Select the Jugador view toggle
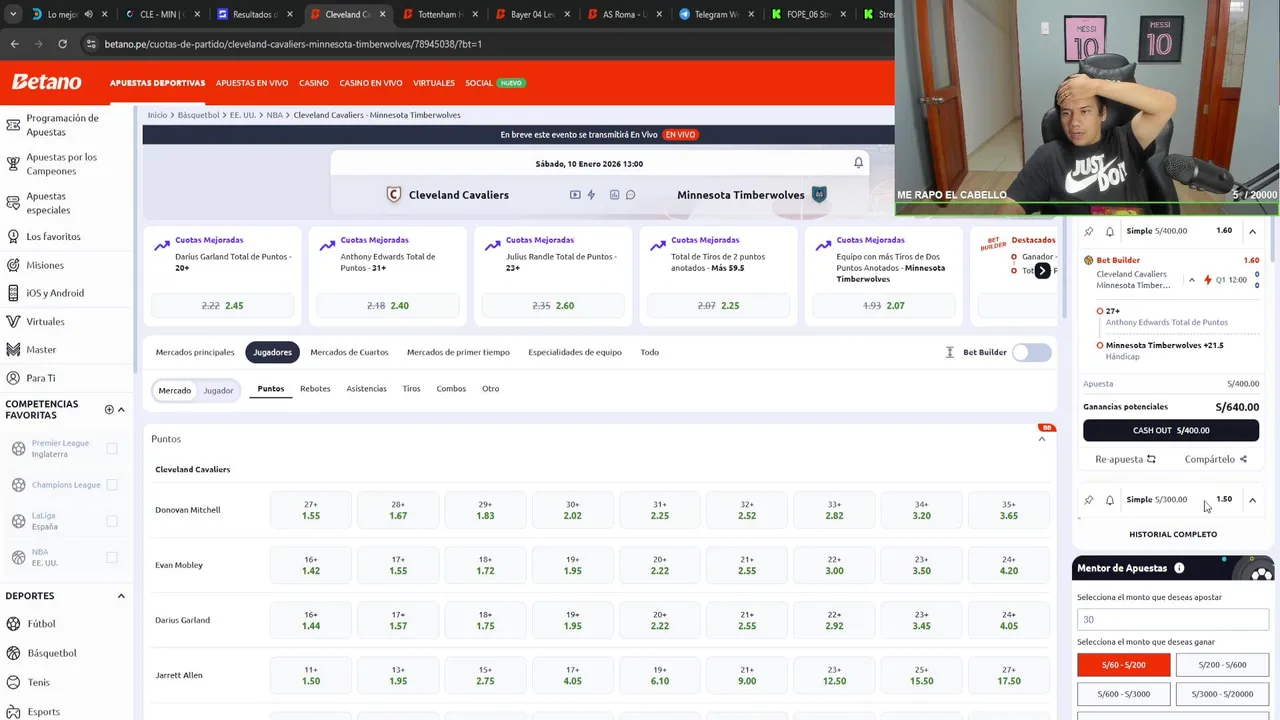The height and width of the screenshot is (720, 1280). coord(218,390)
